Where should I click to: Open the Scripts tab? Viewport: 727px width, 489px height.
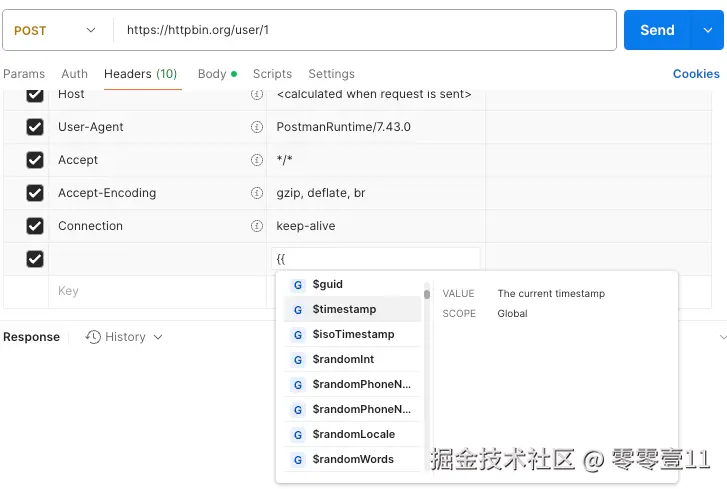pos(272,74)
